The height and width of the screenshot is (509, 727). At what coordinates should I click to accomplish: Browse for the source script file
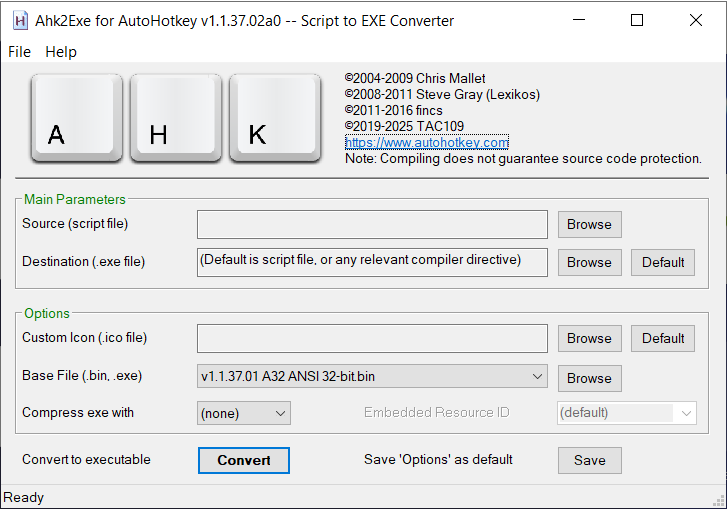[x=589, y=224]
